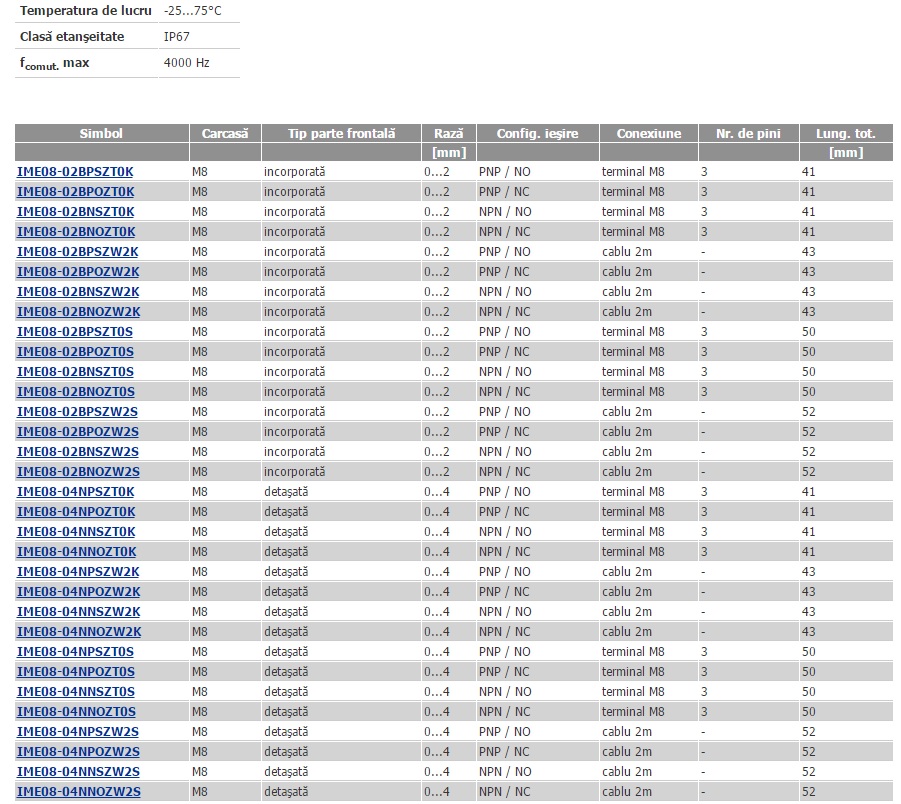Open product link IME08-04NPSZW2K
The width and height of the screenshot is (901, 804).
78,572
